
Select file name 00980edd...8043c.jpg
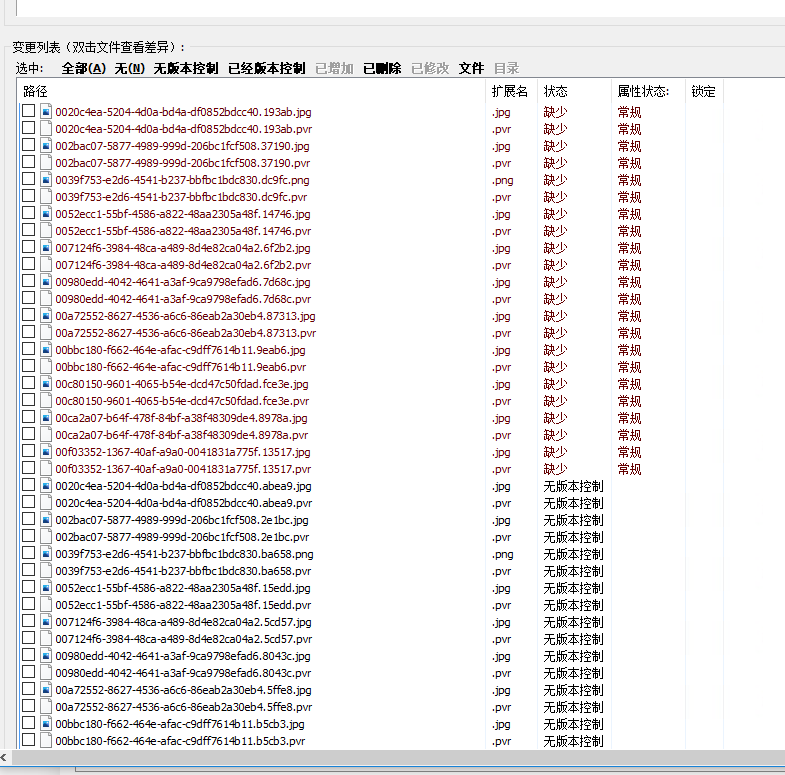point(183,656)
